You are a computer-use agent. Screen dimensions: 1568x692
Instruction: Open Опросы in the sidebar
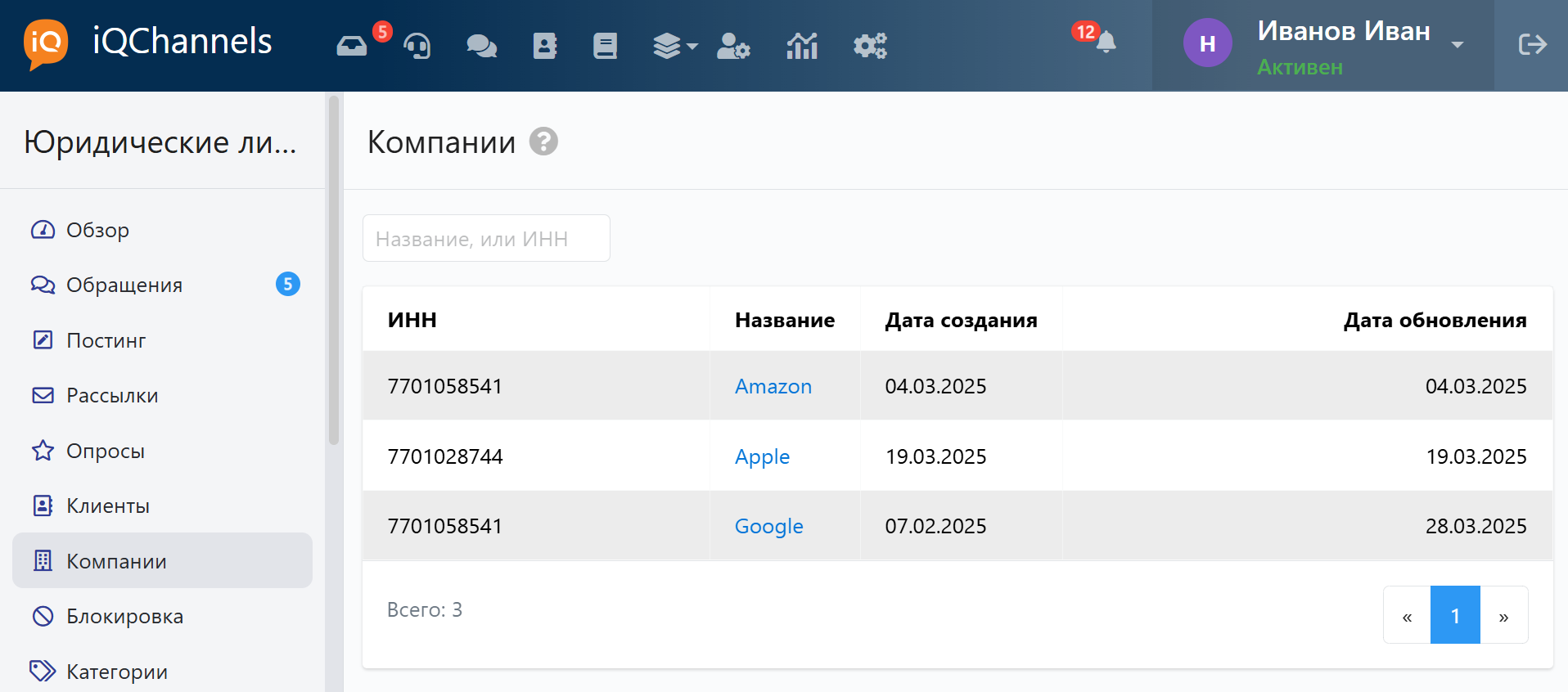click(x=162, y=451)
